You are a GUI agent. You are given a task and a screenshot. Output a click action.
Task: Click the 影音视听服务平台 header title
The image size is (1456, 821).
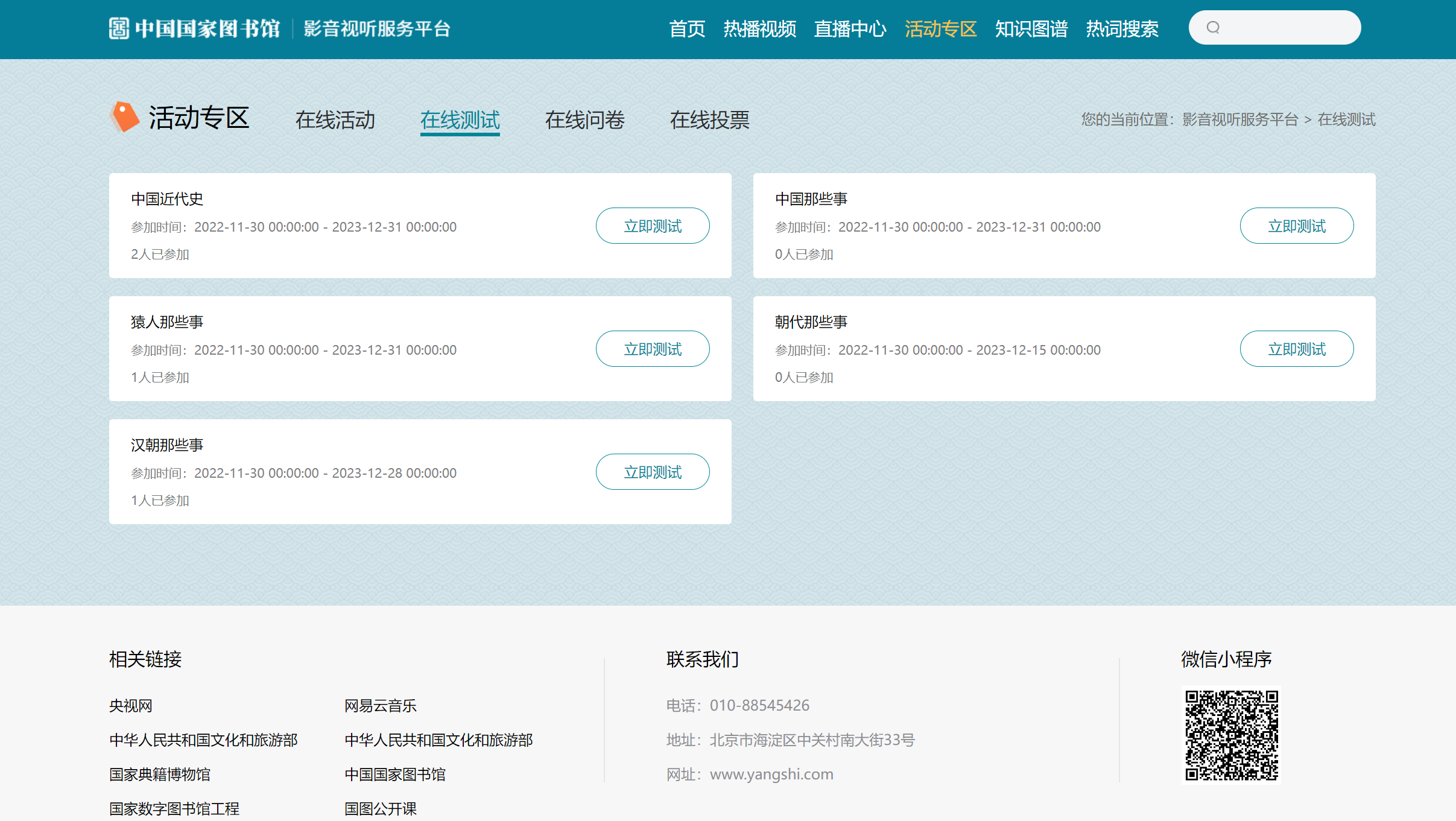pyautogui.click(x=377, y=28)
